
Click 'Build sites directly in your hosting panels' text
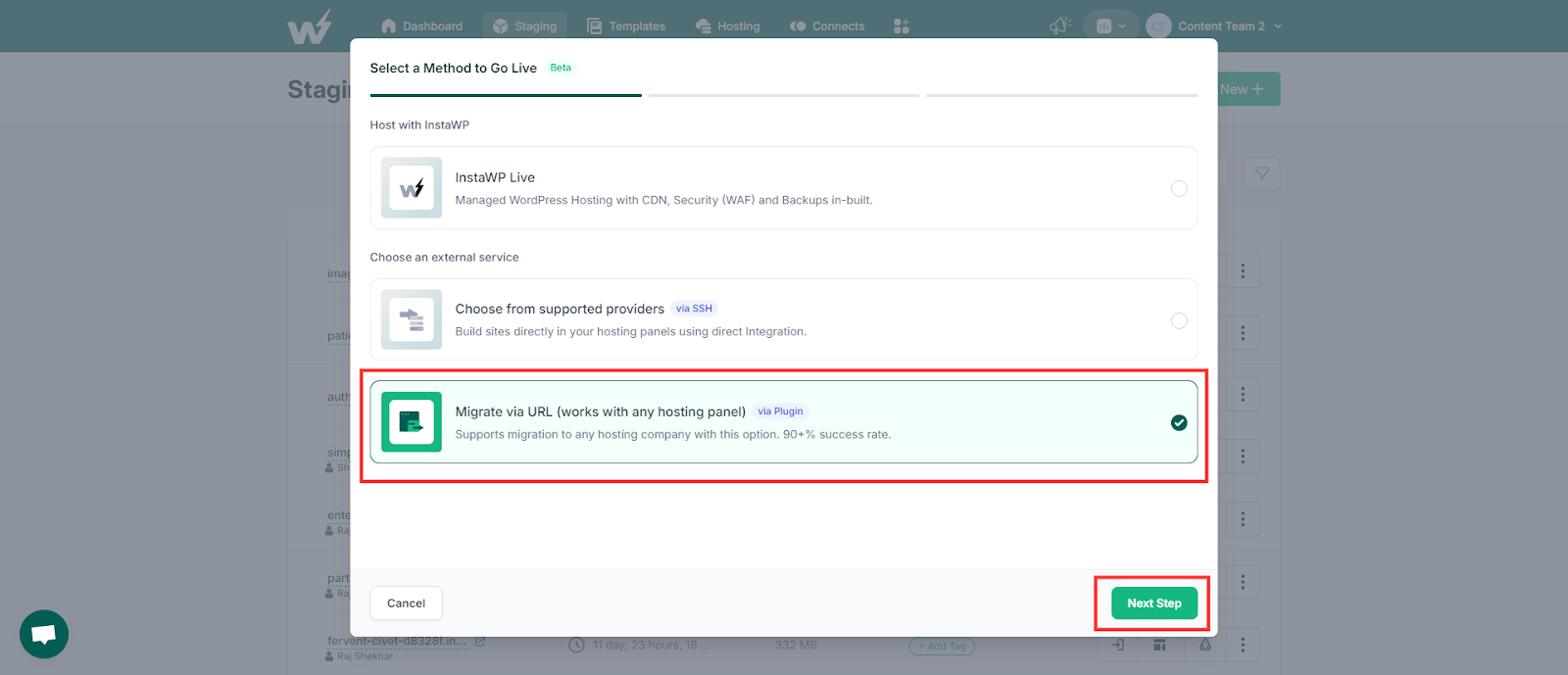631,331
